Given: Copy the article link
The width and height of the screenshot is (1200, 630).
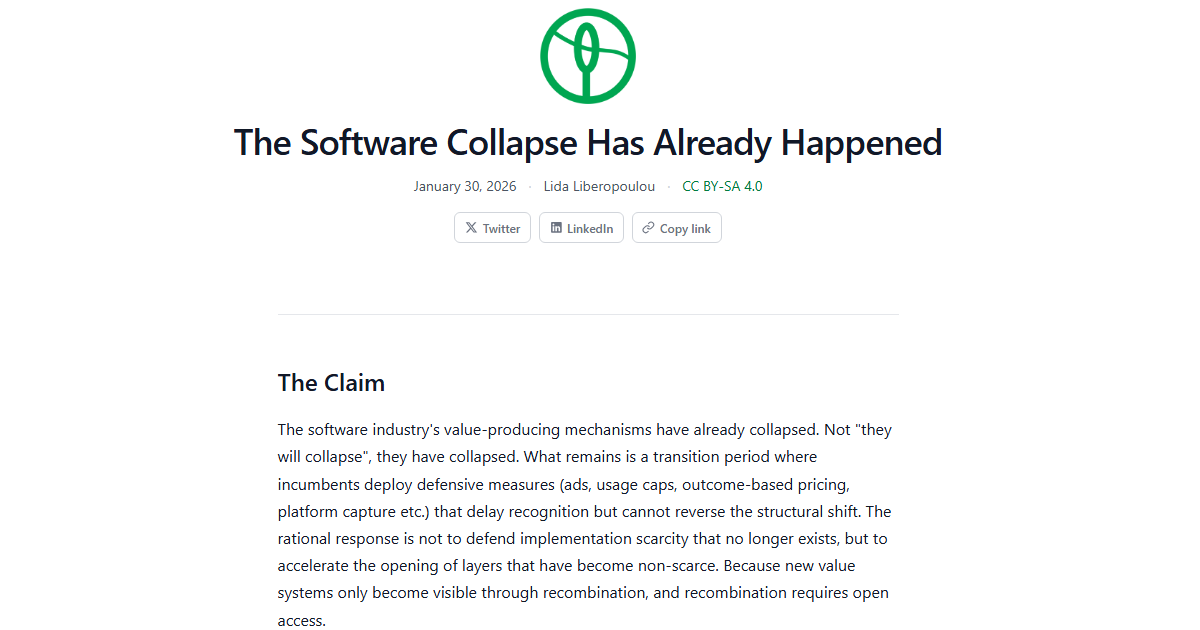Looking at the screenshot, I should tap(676, 227).
